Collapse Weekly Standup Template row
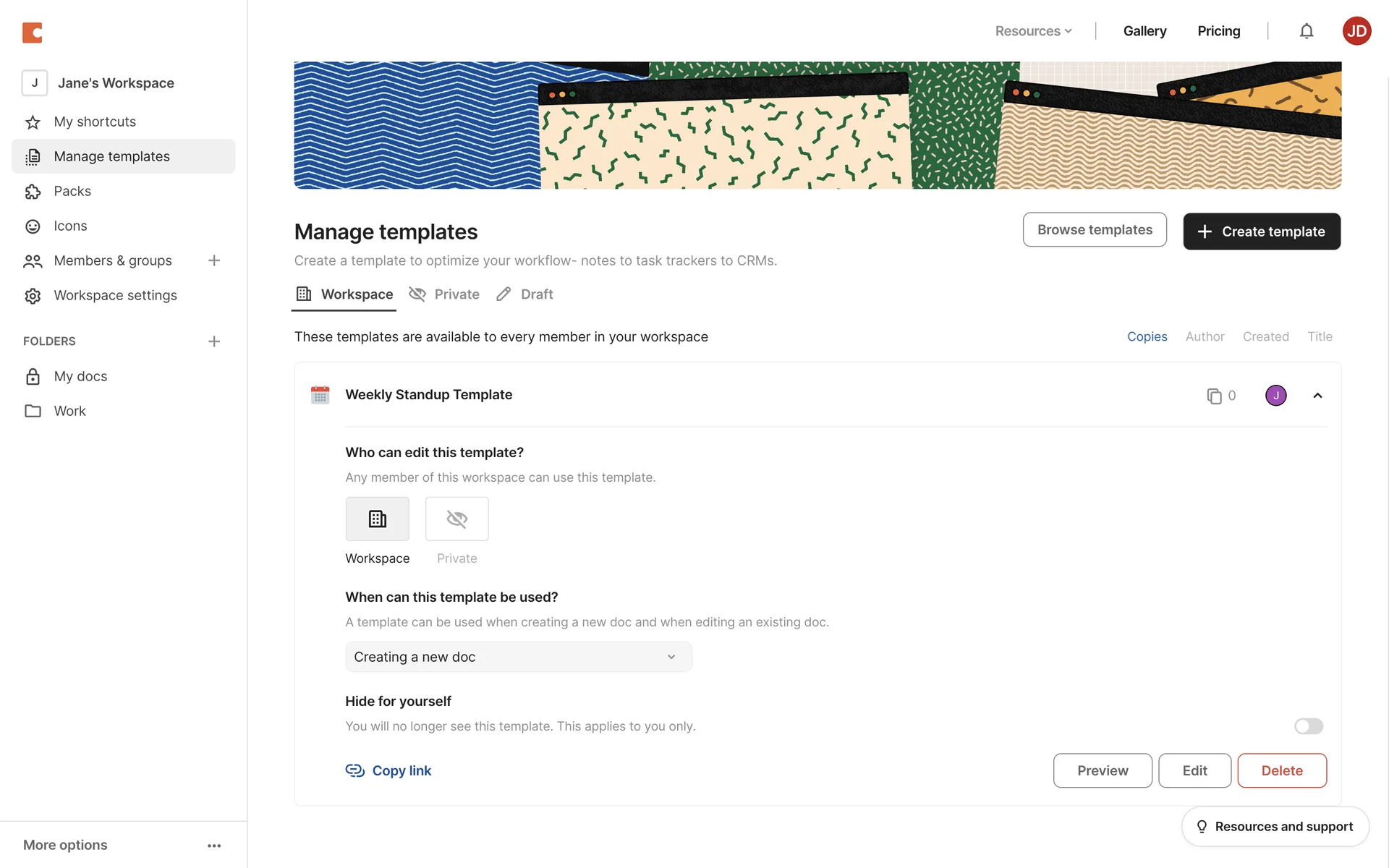The width and height of the screenshot is (1389, 868). (x=1317, y=396)
